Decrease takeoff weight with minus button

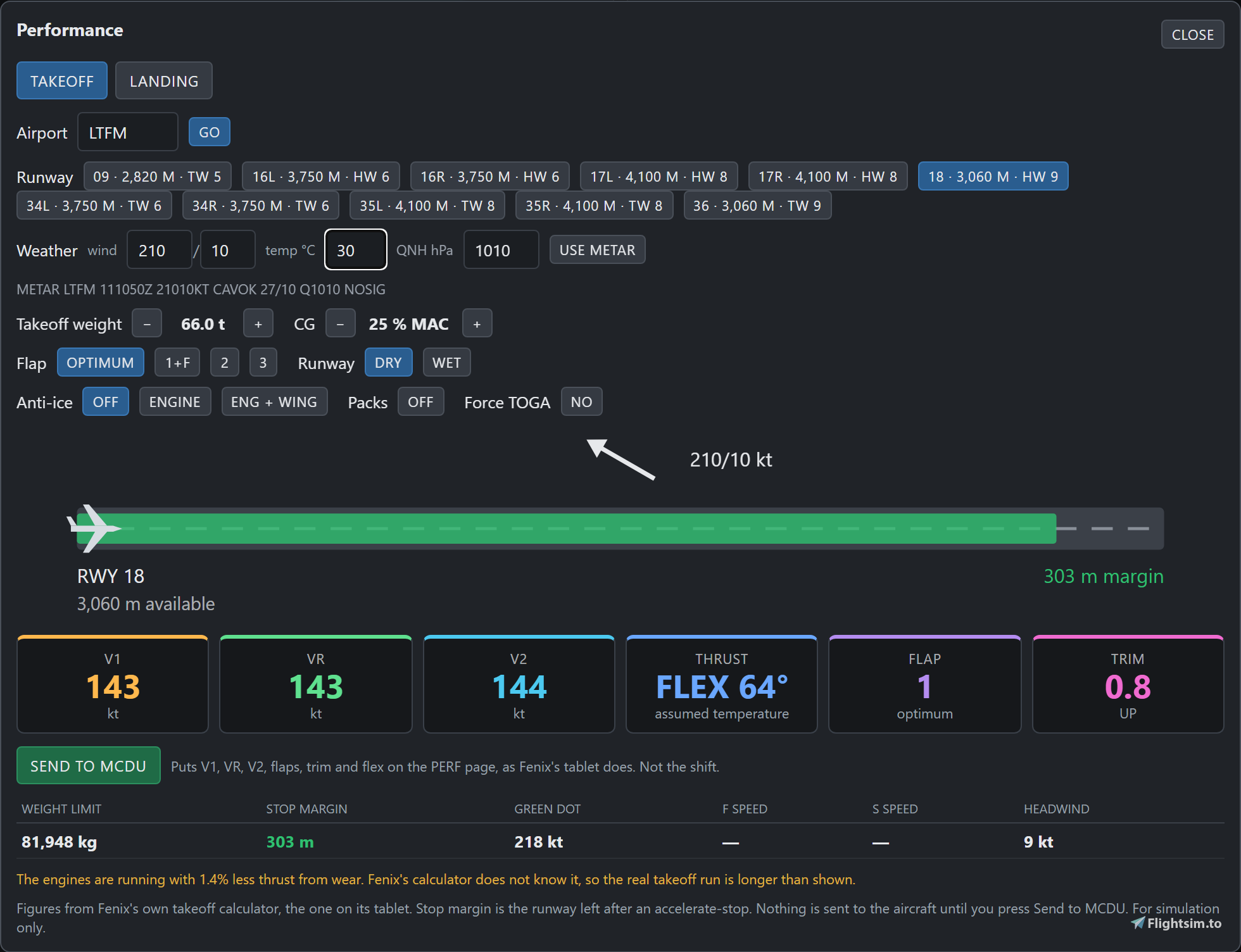click(x=147, y=324)
